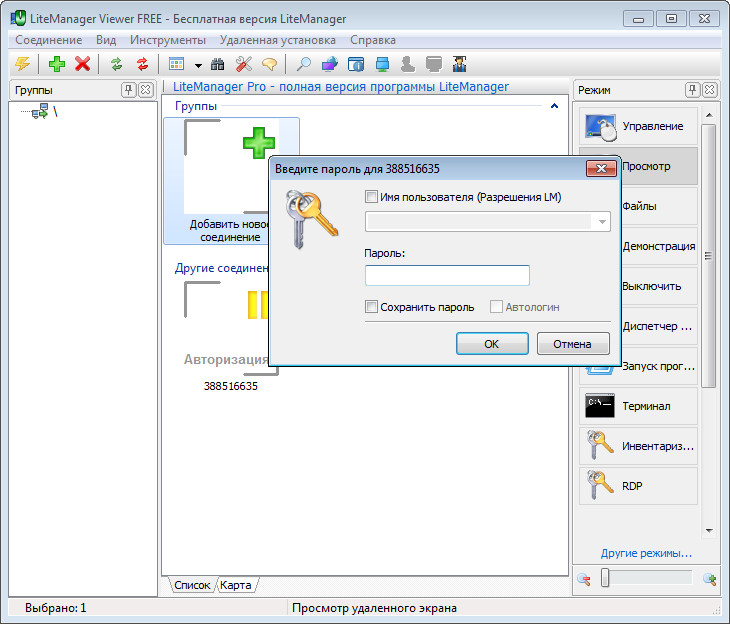Click the lightning bolt quick connect icon
Viewport: 730px width, 624px height.
click(x=22, y=64)
